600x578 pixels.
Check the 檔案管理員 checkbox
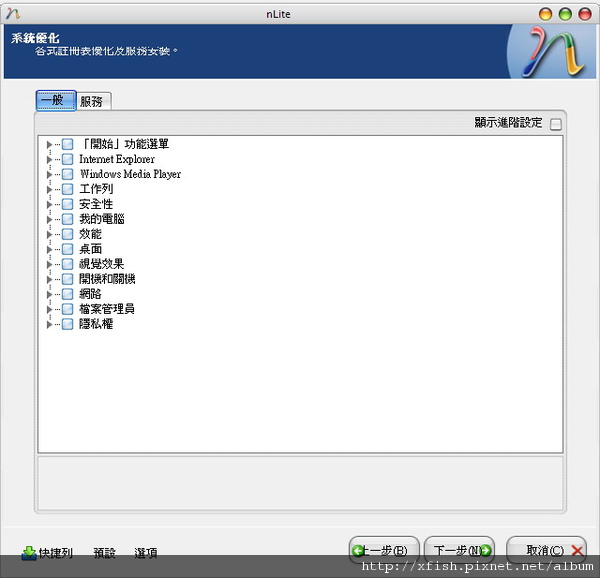pyautogui.click(x=67, y=309)
